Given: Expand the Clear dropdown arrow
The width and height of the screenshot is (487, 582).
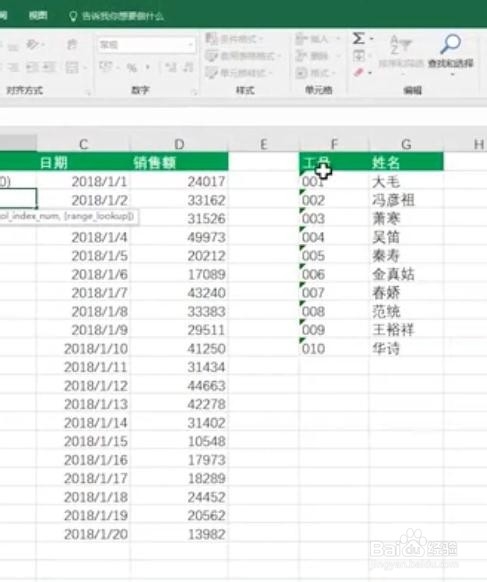Looking at the screenshot, I should [x=370, y=73].
